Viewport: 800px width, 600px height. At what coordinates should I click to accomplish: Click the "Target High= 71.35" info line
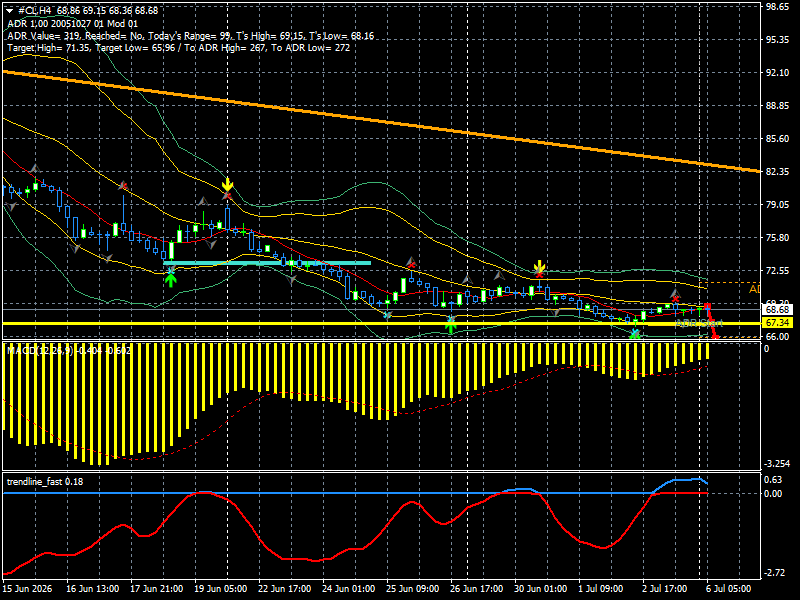(179, 47)
